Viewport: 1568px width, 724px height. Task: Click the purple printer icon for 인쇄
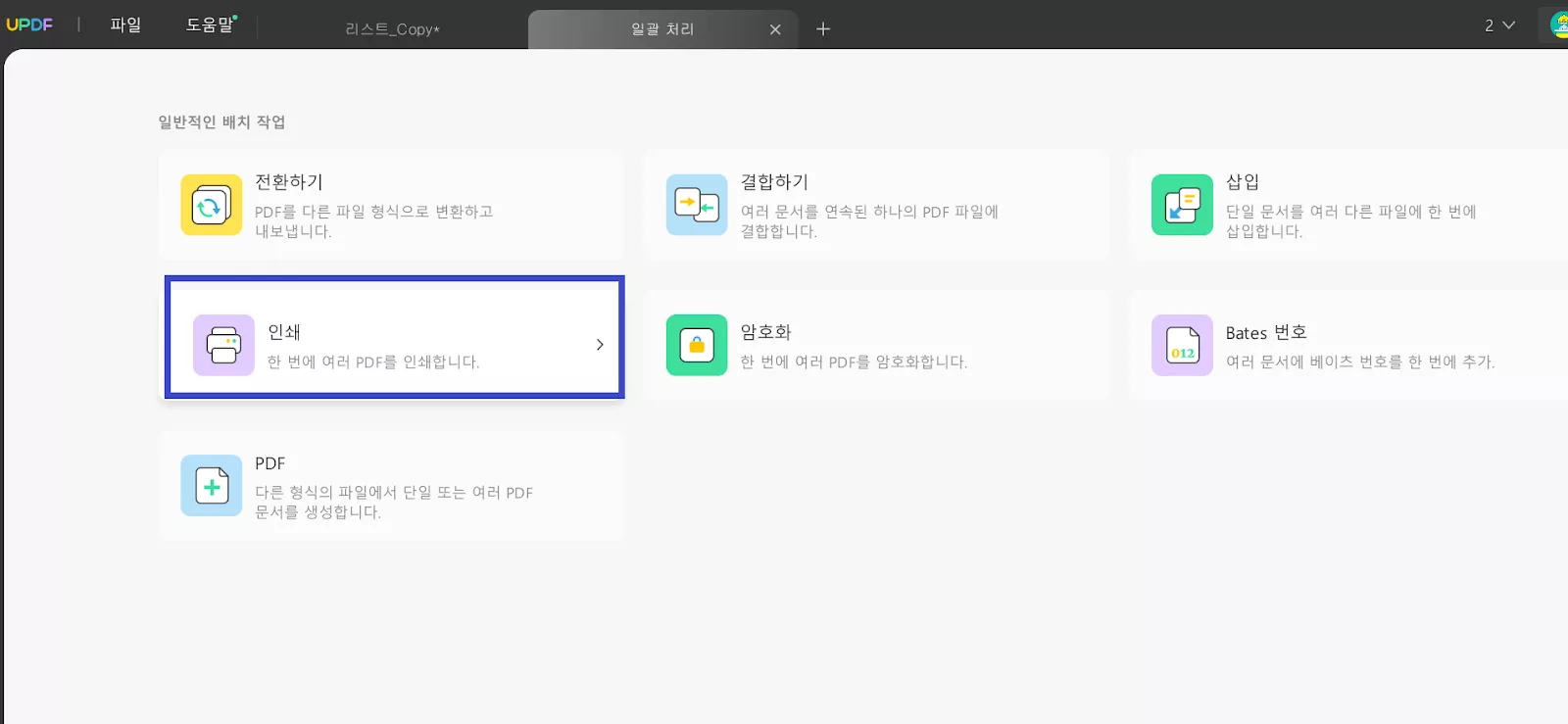[x=223, y=345]
